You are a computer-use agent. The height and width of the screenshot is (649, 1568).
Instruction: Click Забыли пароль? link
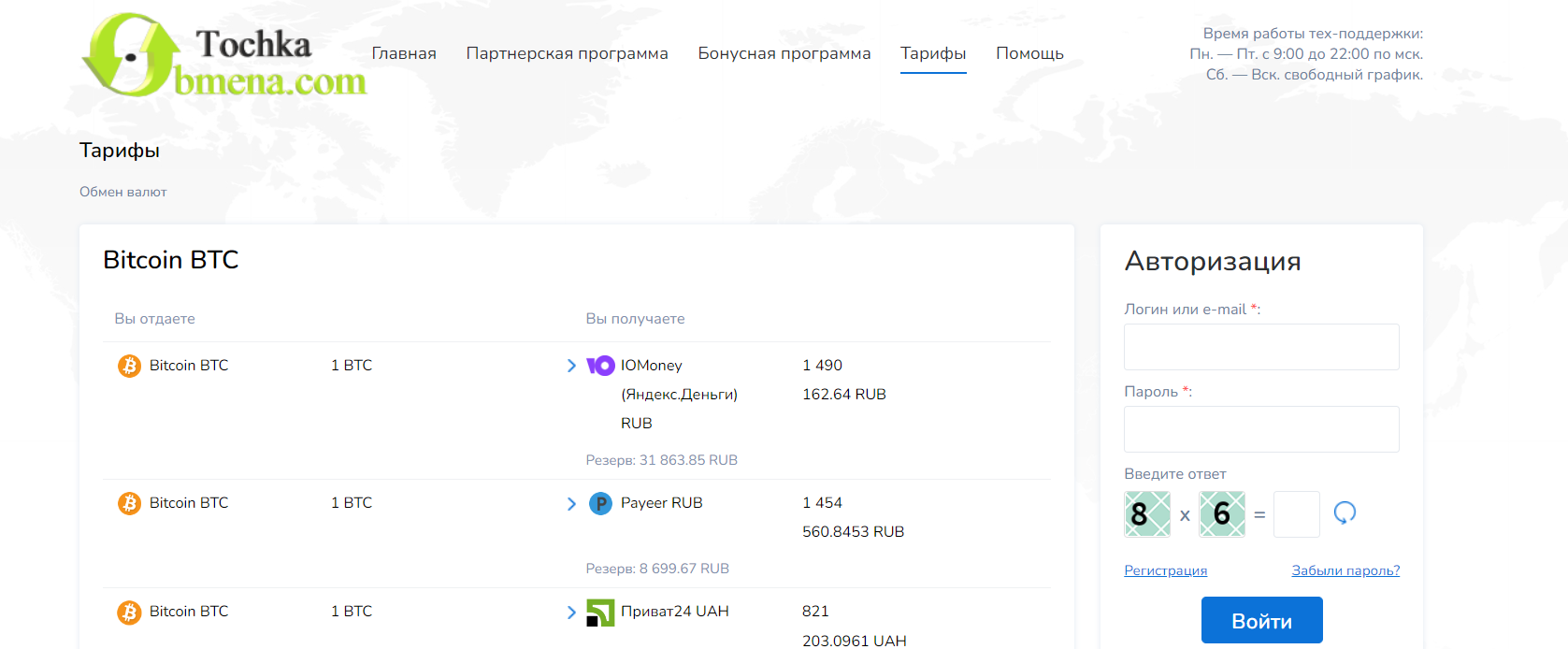tap(1345, 570)
